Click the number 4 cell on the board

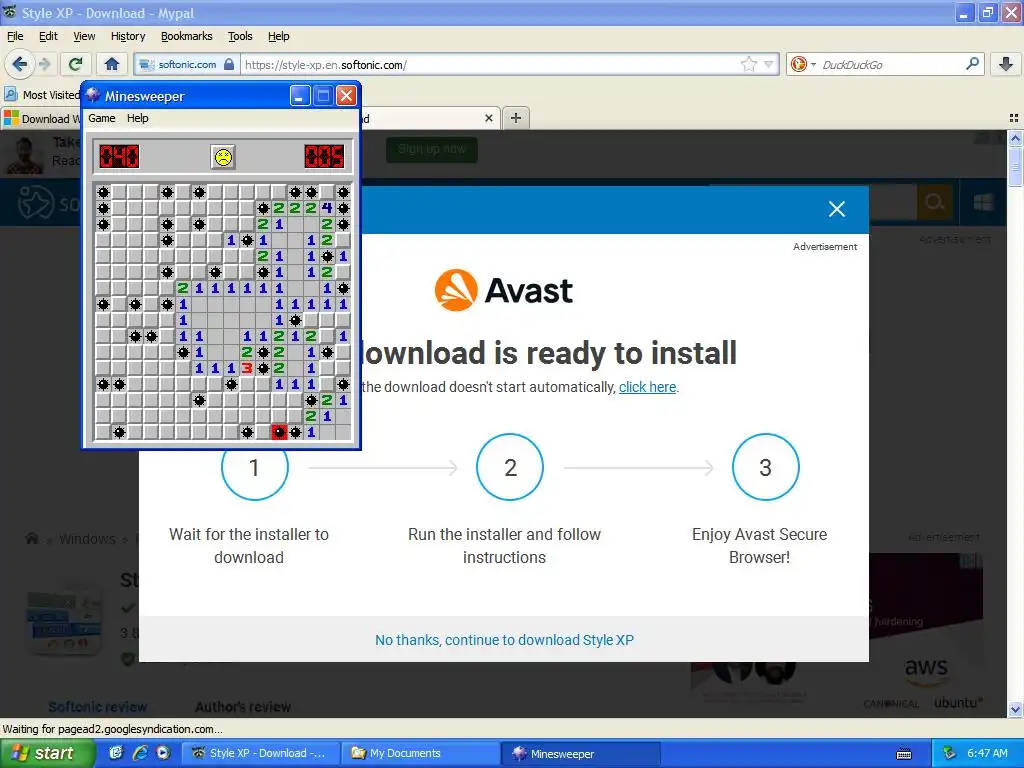[327, 208]
